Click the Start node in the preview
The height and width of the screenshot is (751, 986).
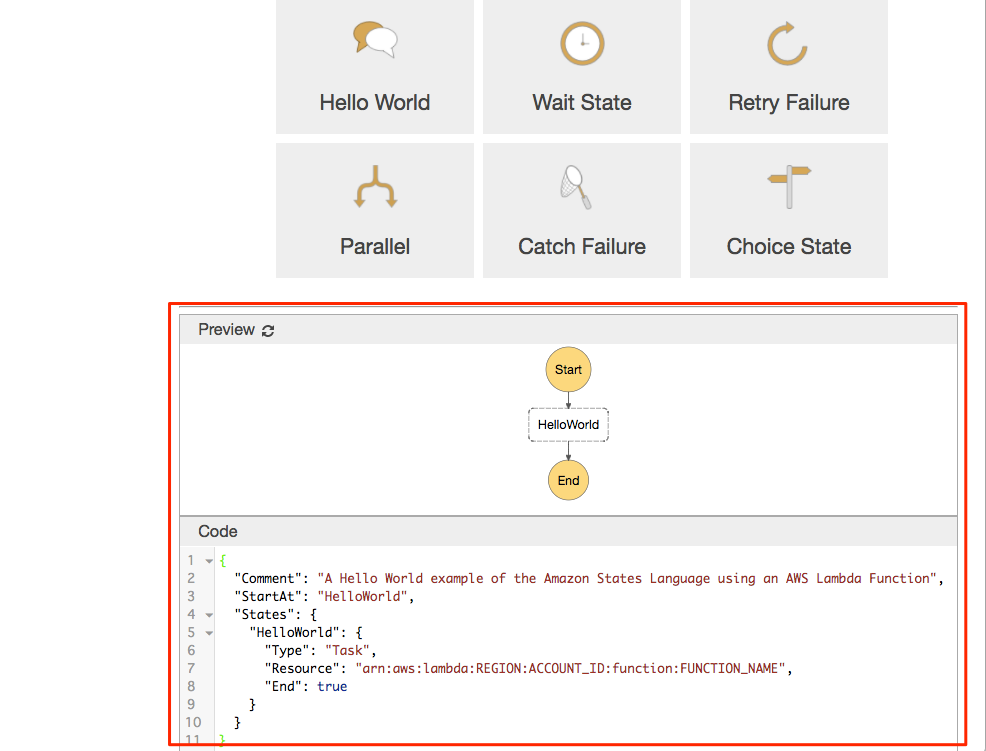[568, 369]
